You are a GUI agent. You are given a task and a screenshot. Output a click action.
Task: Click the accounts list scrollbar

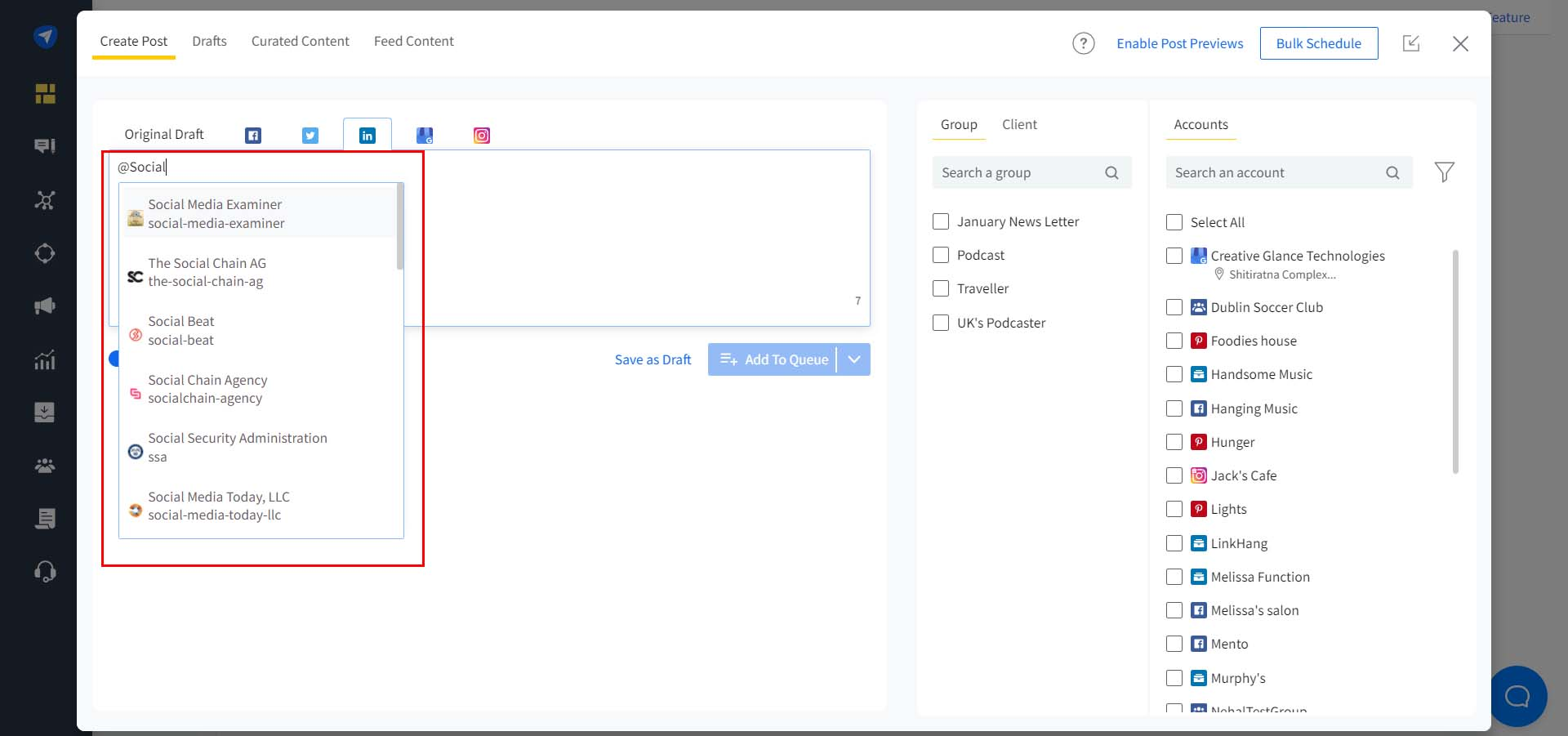(x=1455, y=361)
